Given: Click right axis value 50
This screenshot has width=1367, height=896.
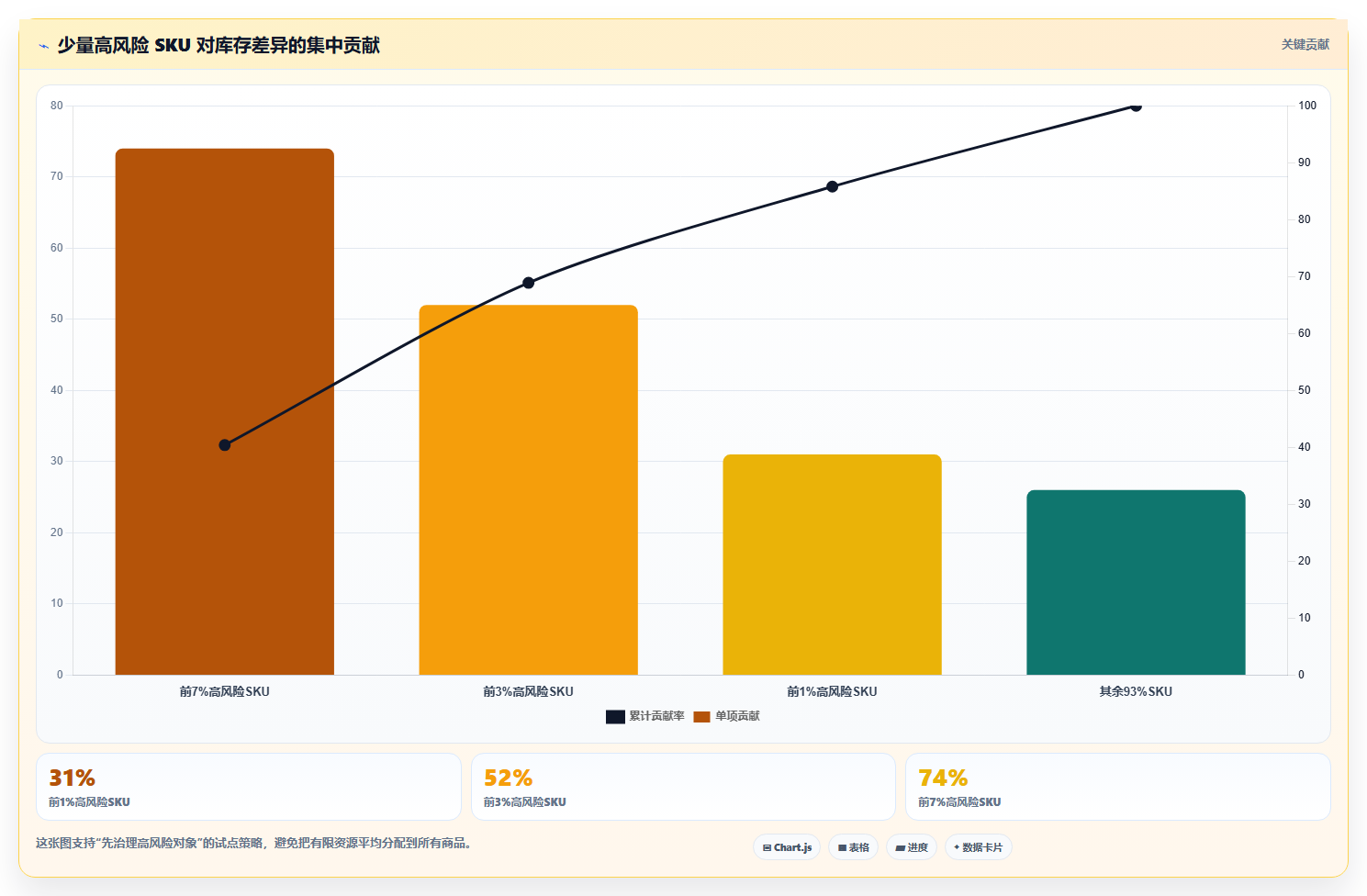Looking at the screenshot, I should click(x=1305, y=390).
